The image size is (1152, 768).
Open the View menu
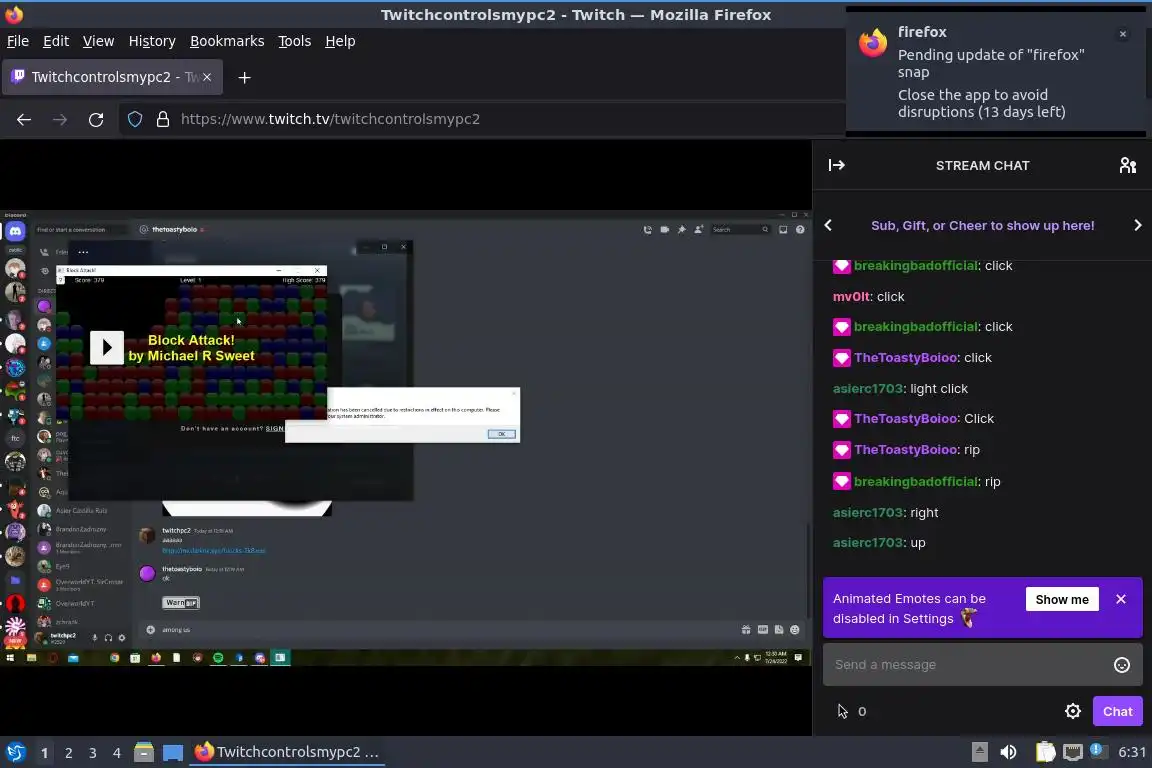98,41
